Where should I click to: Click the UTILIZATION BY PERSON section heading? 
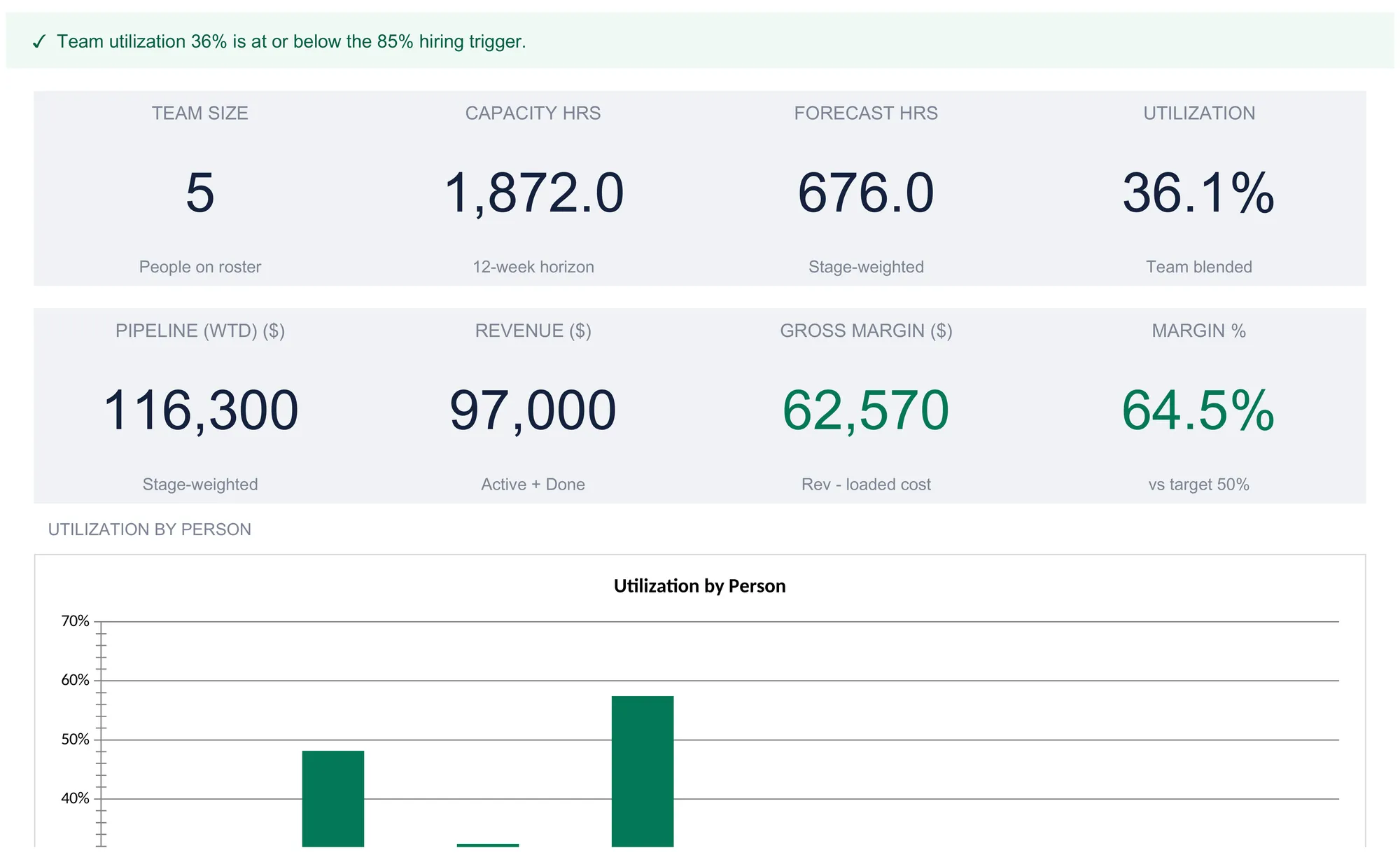click(150, 529)
